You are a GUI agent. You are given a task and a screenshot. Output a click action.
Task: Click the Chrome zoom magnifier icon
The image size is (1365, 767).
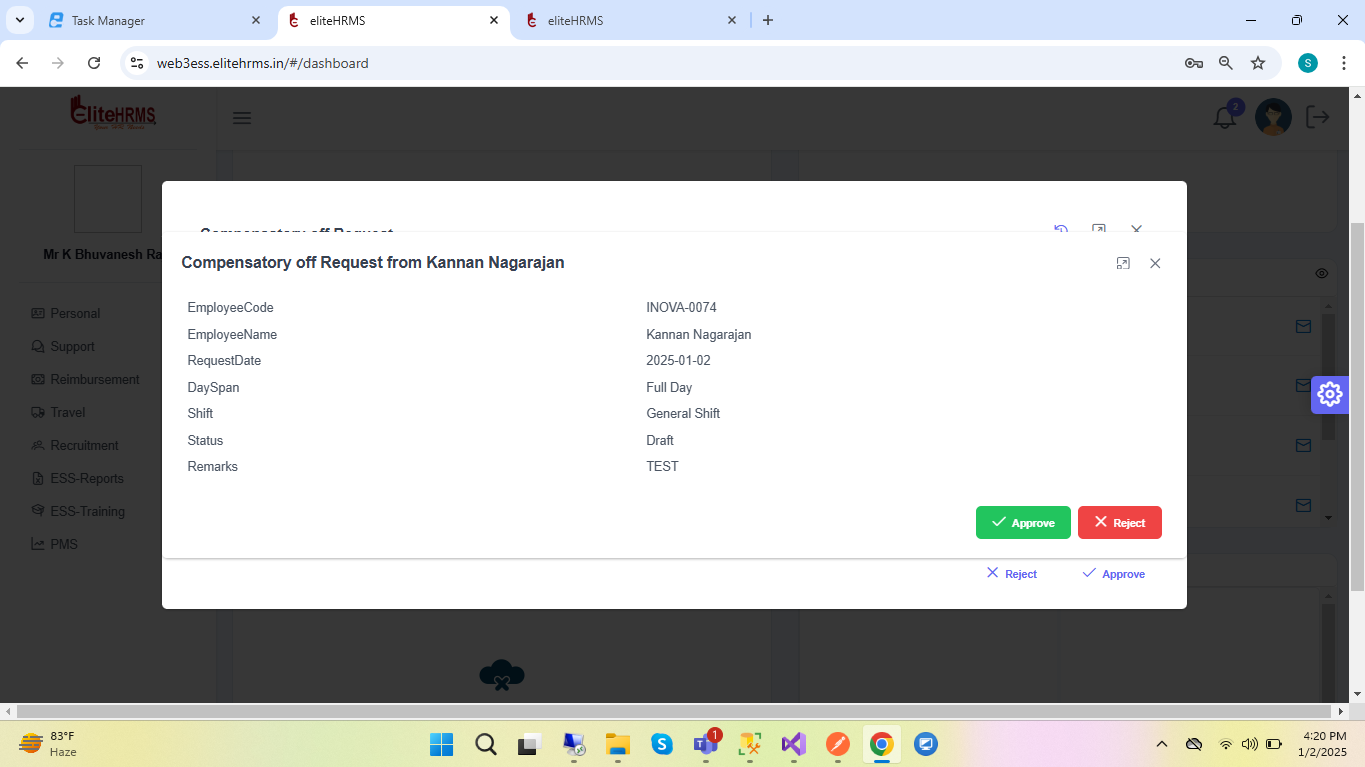[1225, 63]
